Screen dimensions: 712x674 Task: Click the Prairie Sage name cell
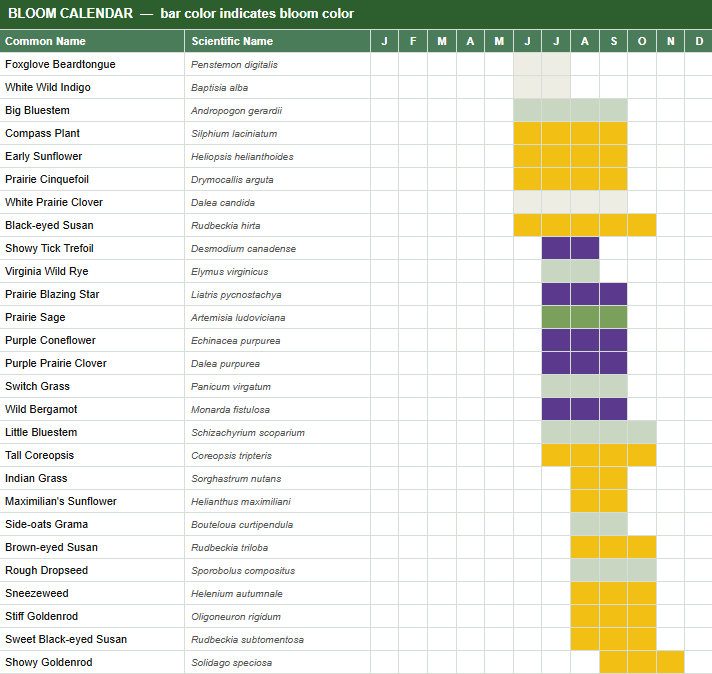(92, 317)
